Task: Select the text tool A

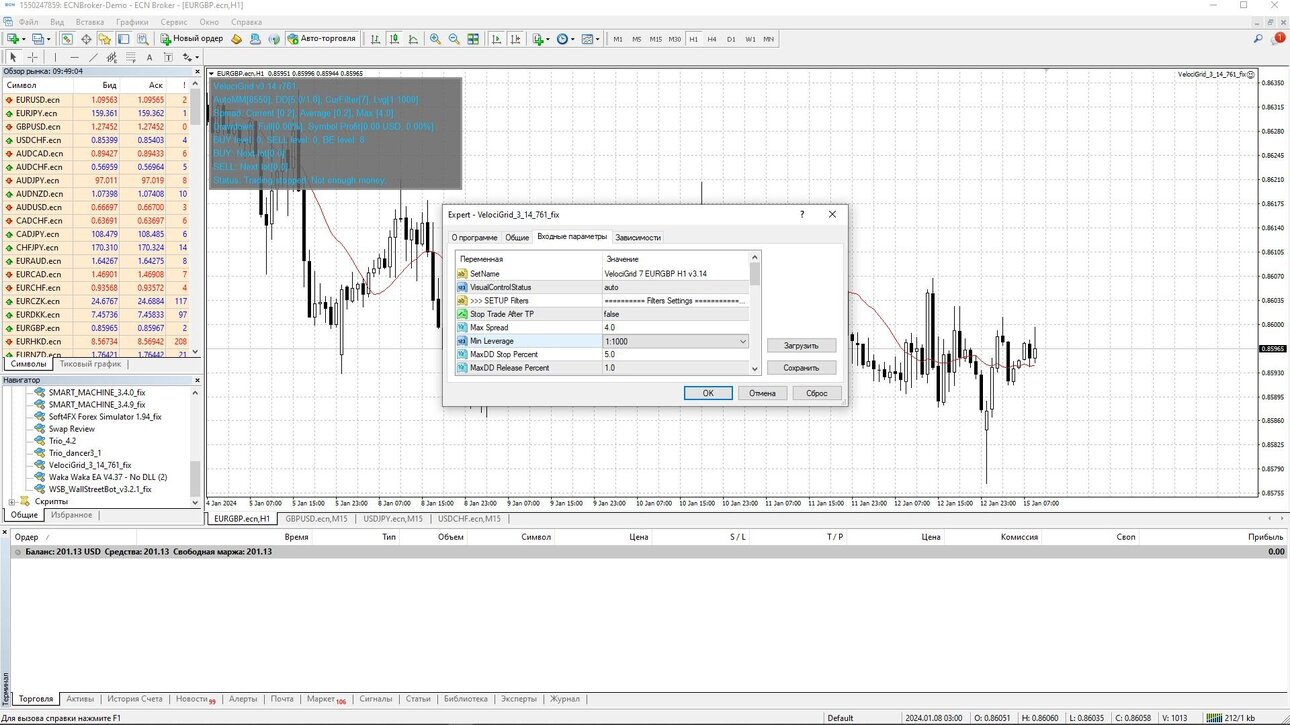Action: pyautogui.click(x=149, y=57)
